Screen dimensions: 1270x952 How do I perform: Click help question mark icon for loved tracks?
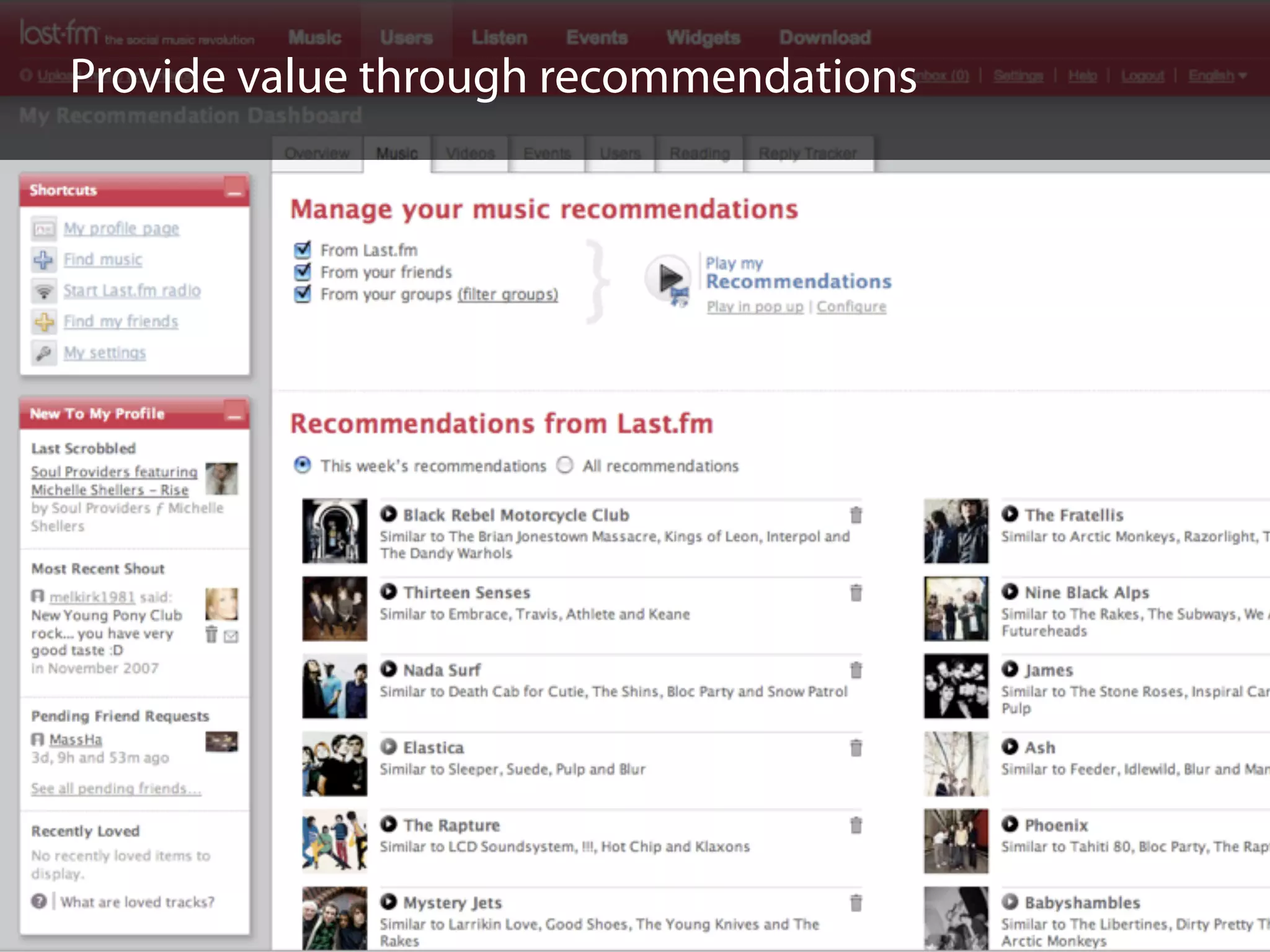point(39,901)
